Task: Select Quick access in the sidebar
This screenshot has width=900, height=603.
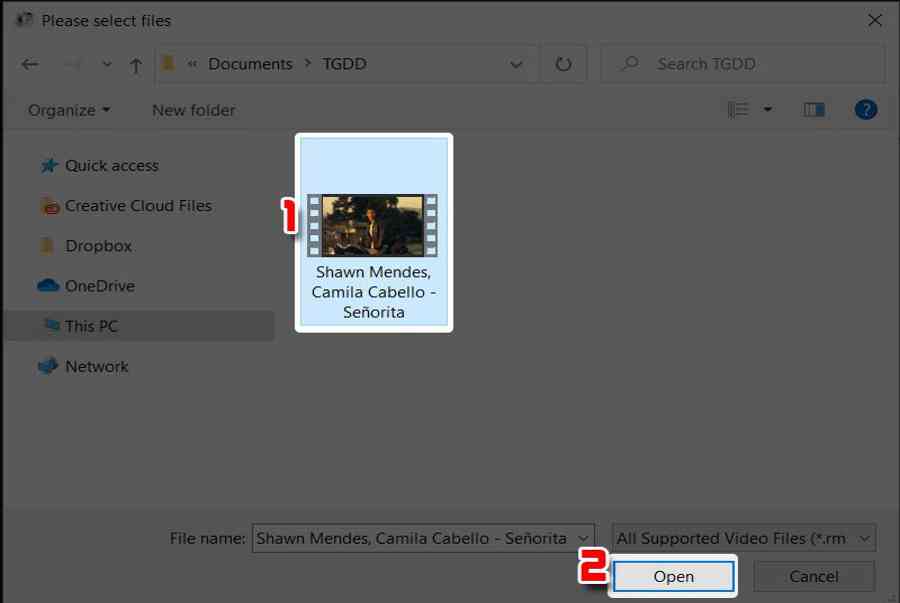Action: pyautogui.click(x=111, y=166)
